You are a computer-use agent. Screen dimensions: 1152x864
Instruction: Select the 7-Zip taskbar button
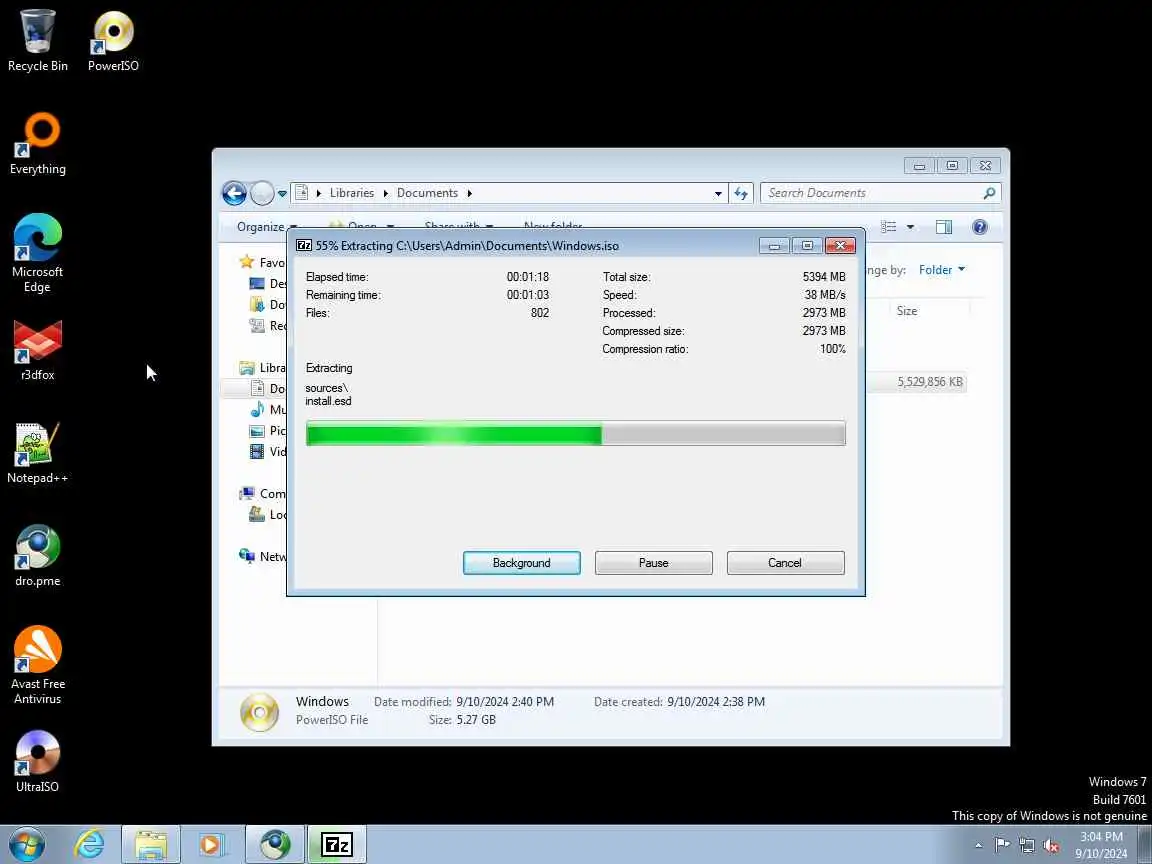(x=336, y=845)
